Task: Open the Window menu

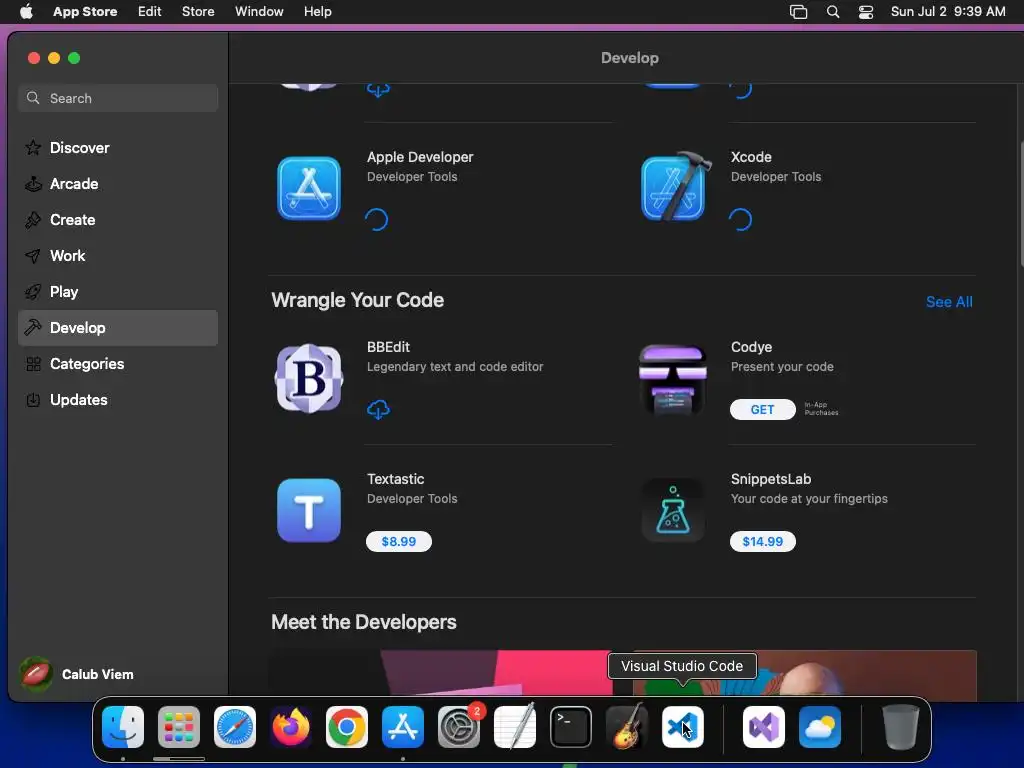Action: [x=259, y=11]
